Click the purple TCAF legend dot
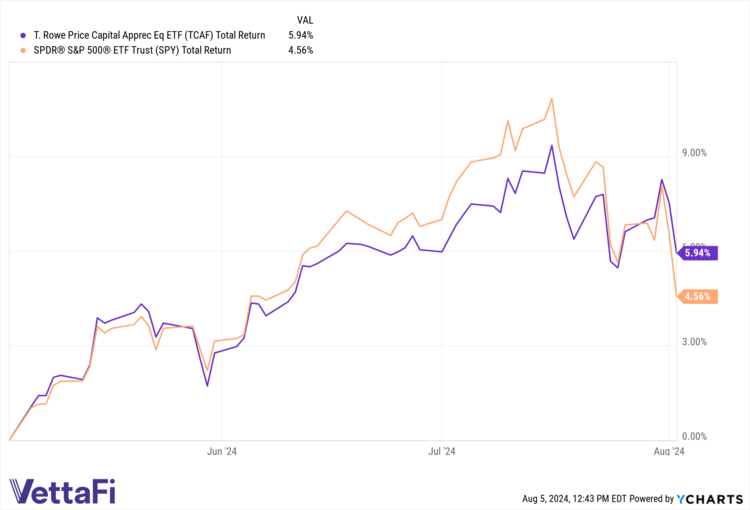Screen dimensions: 750x510 [11, 35]
